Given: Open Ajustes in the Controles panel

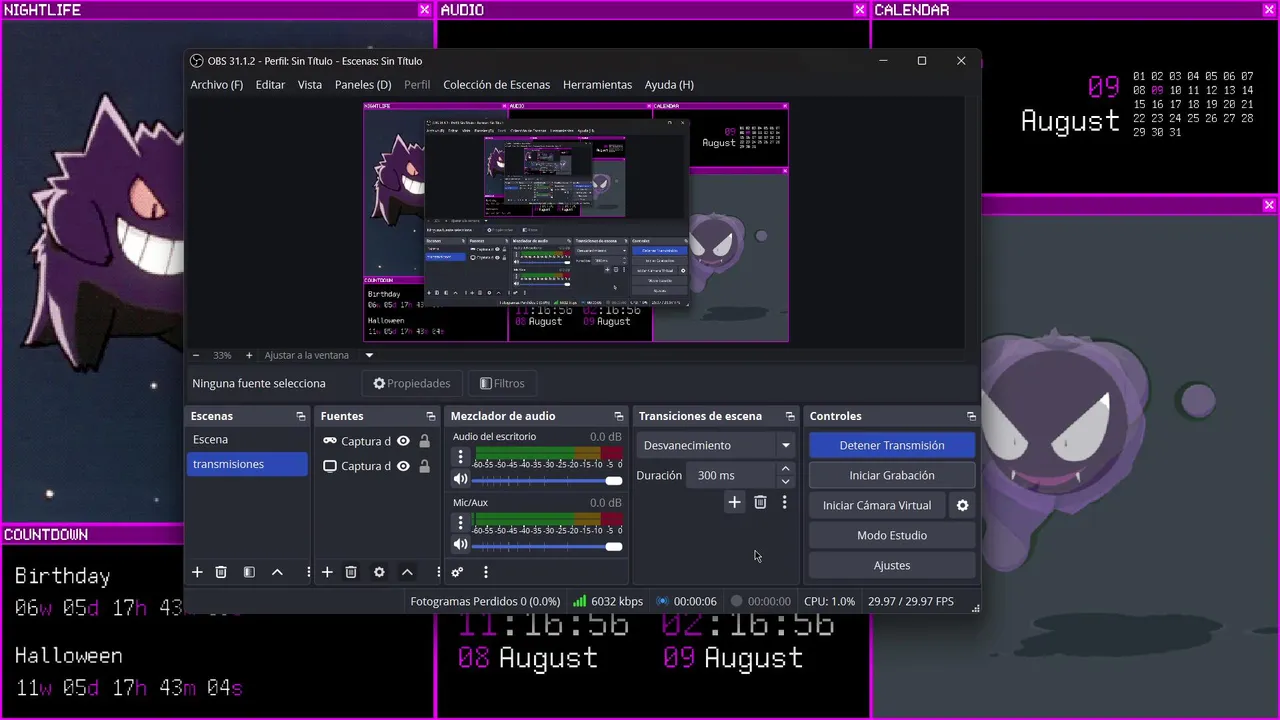Looking at the screenshot, I should (x=892, y=566).
